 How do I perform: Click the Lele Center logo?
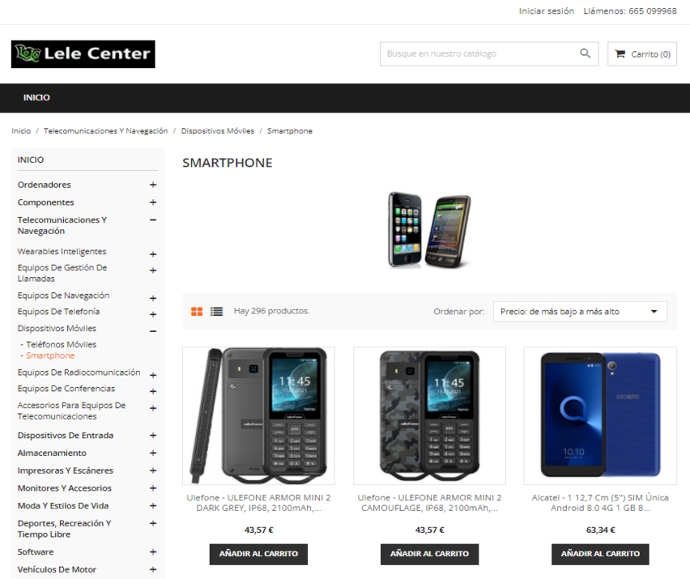tap(83, 54)
